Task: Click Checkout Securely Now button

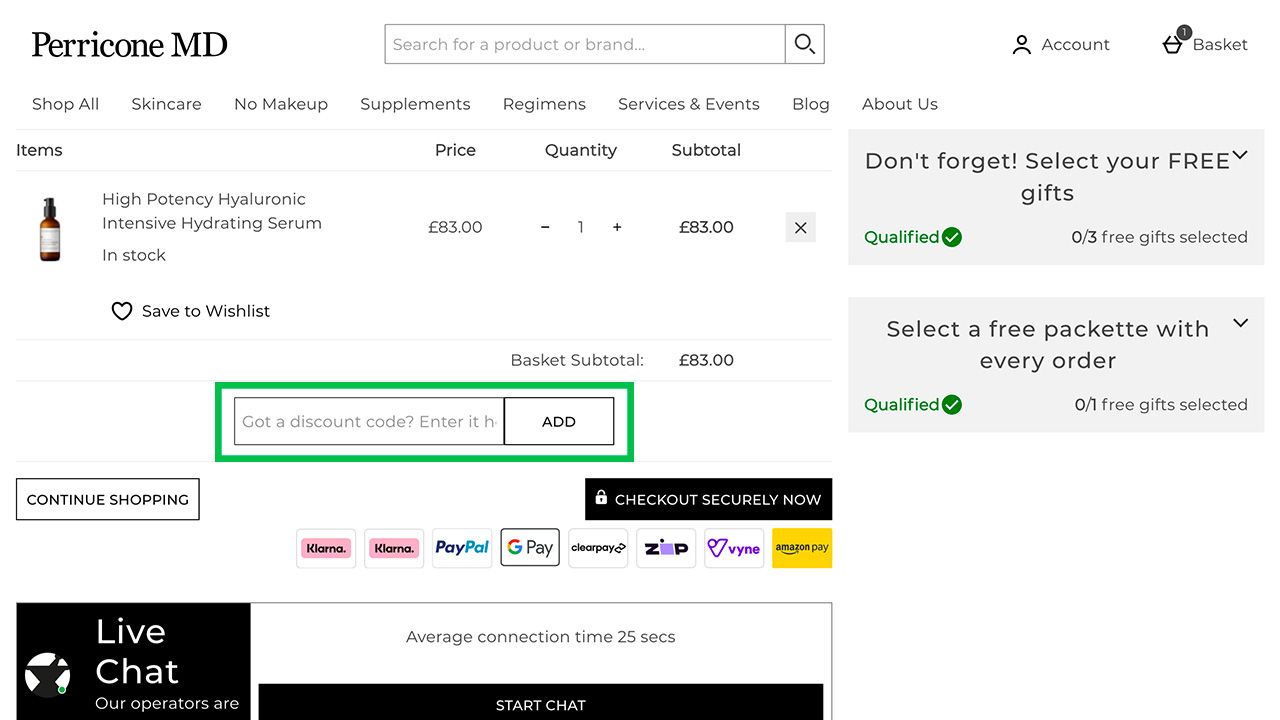Action: (x=708, y=499)
